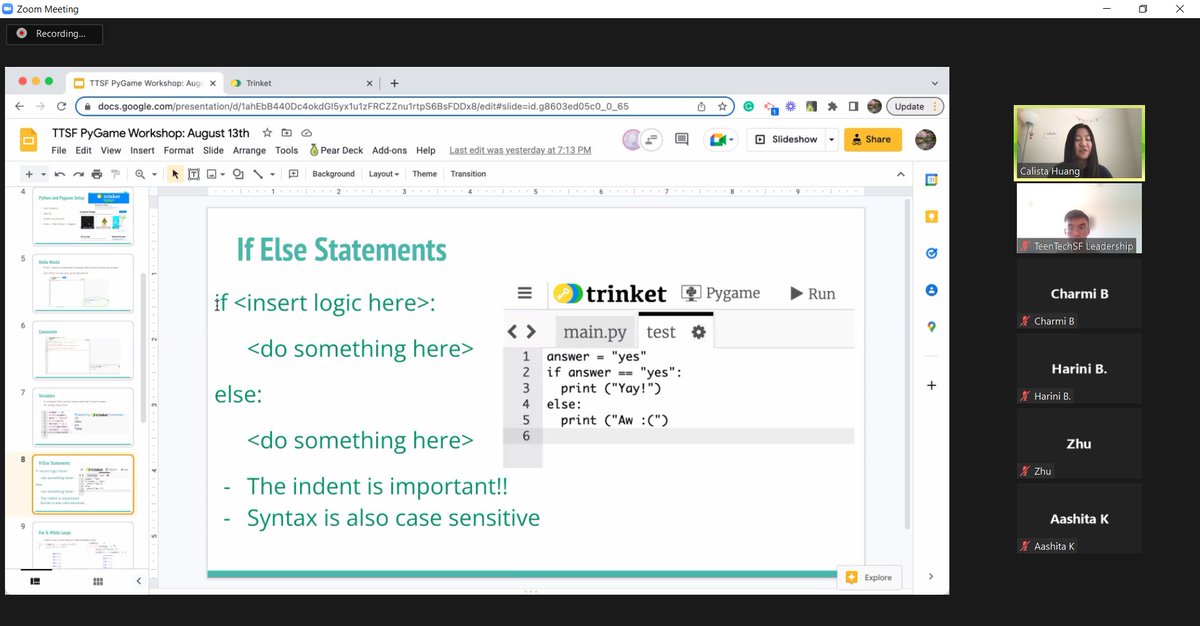The height and width of the screenshot is (626, 1200).
Task: Click the redo arrow in Slides toolbar
Action: point(79,174)
